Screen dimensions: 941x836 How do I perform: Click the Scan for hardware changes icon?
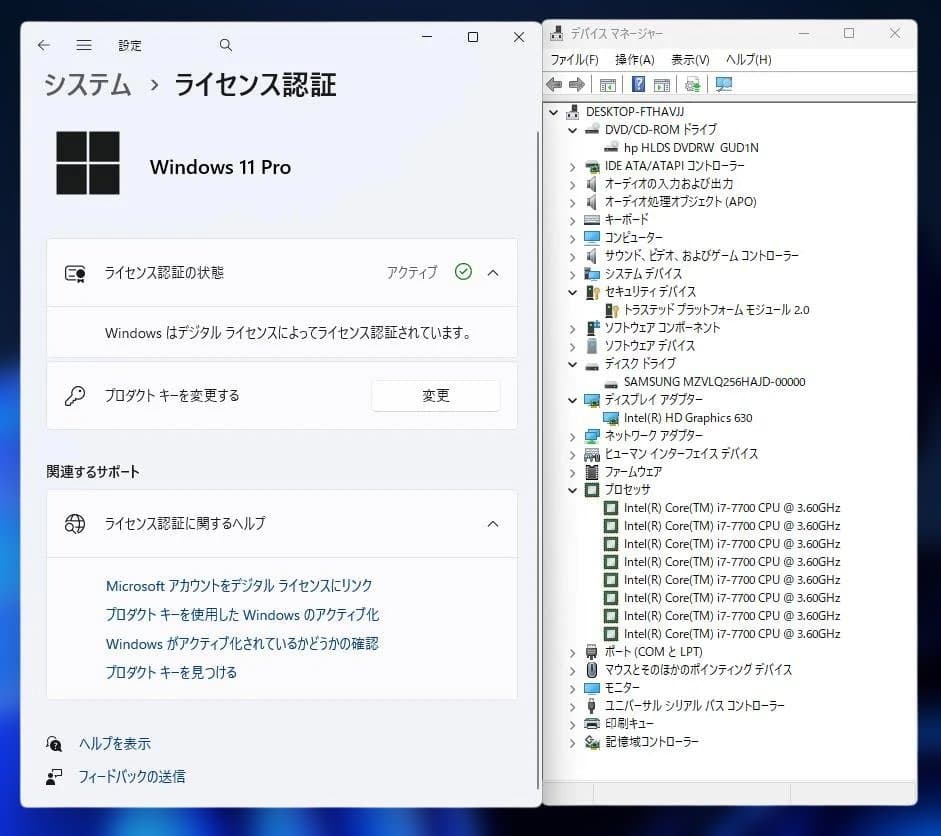[x=692, y=84]
